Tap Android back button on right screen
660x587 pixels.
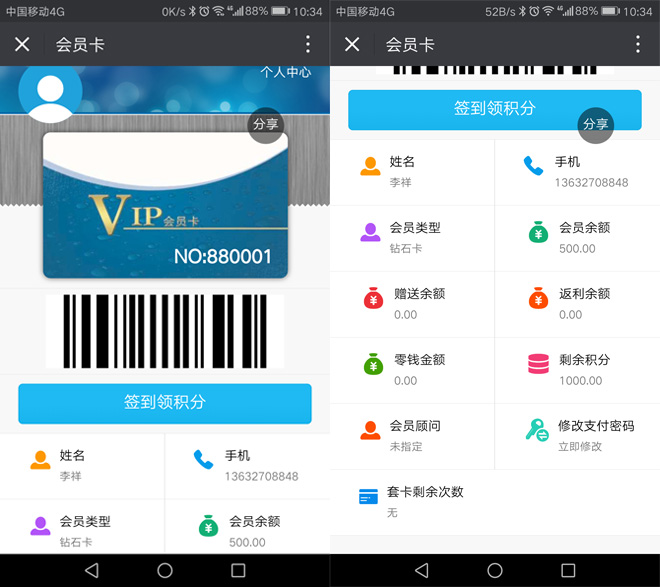point(422,571)
